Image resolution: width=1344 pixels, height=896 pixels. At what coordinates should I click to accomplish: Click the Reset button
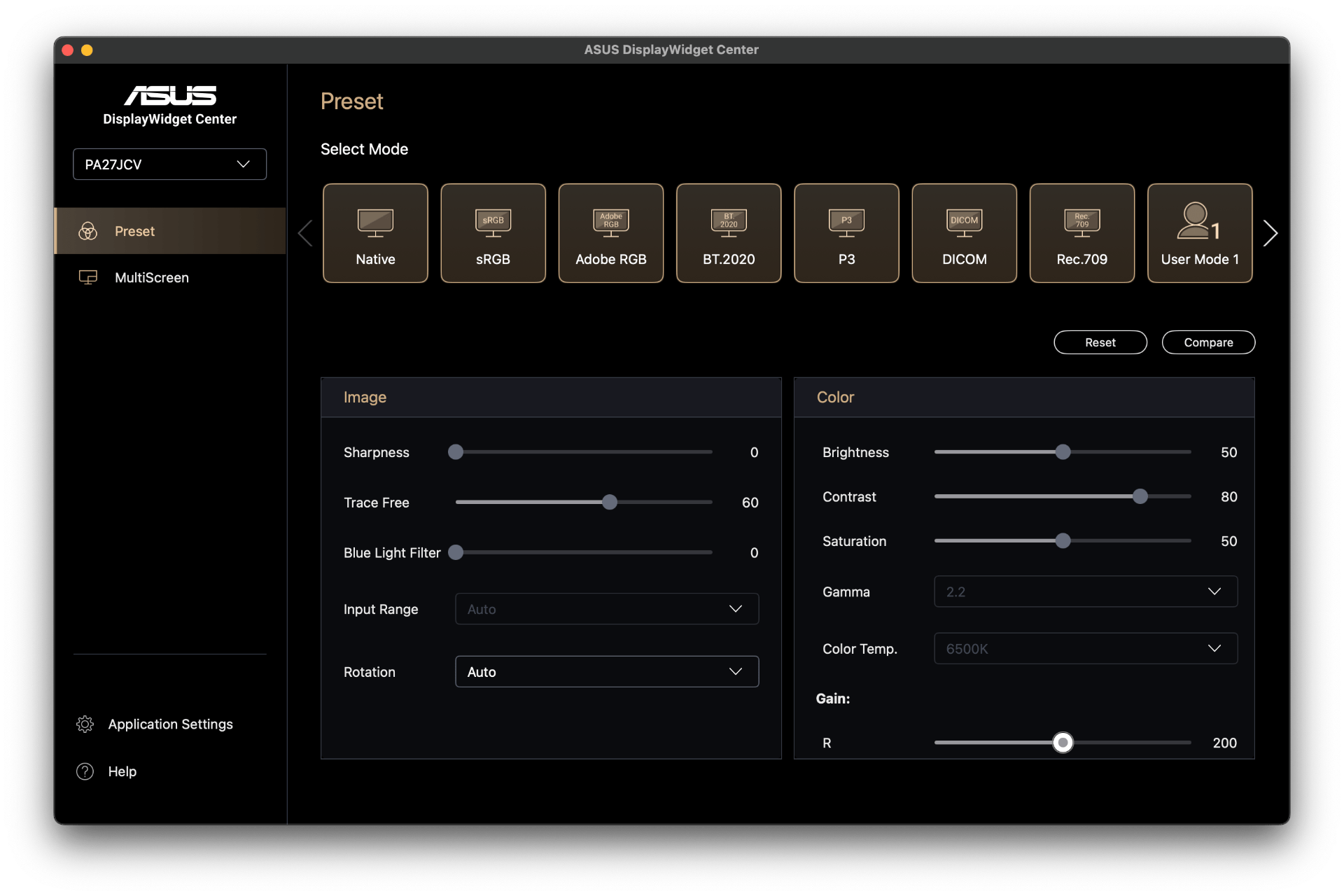coord(1100,342)
